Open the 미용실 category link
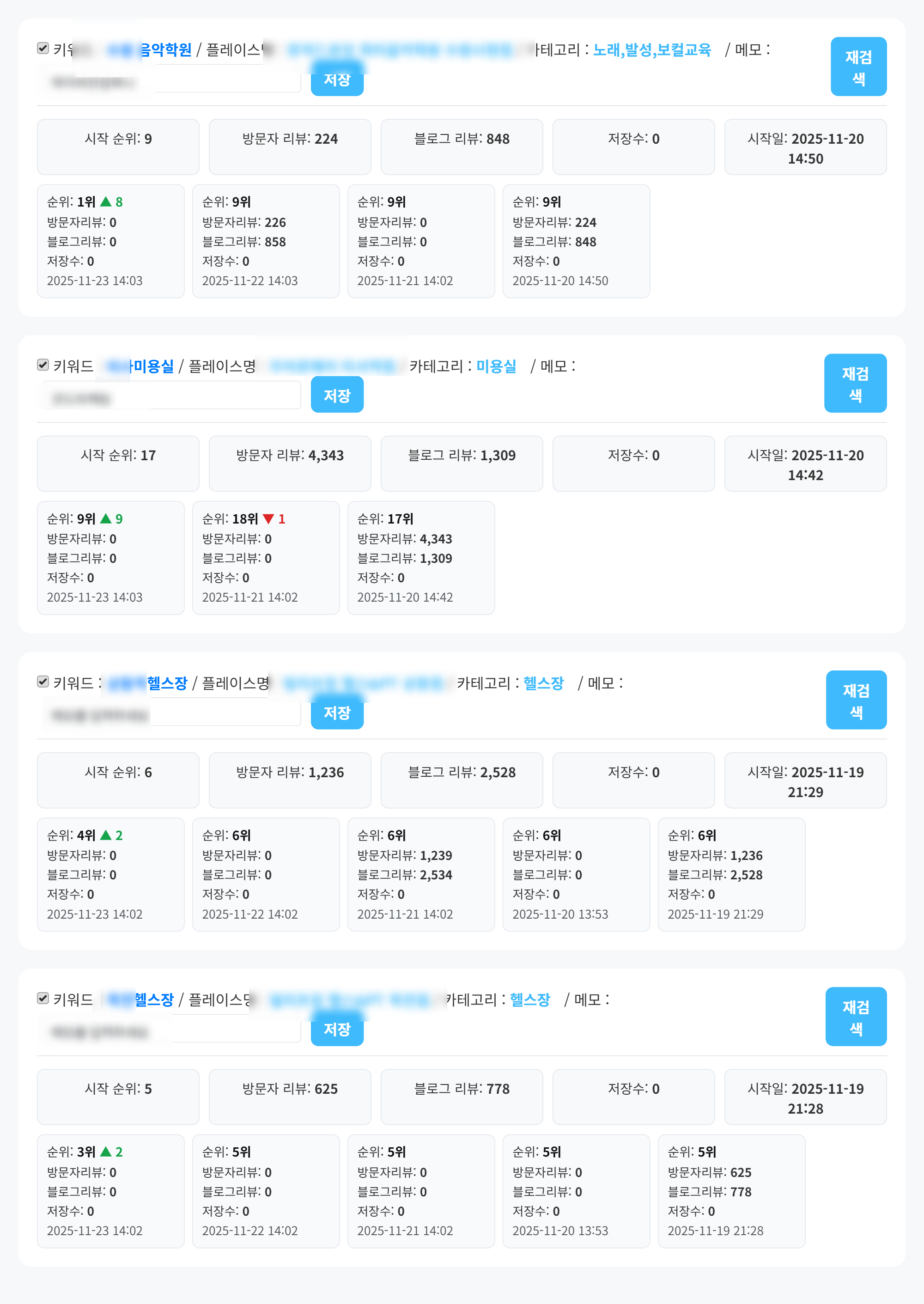The height and width of the screenshot is (1304, 924). 496,366
